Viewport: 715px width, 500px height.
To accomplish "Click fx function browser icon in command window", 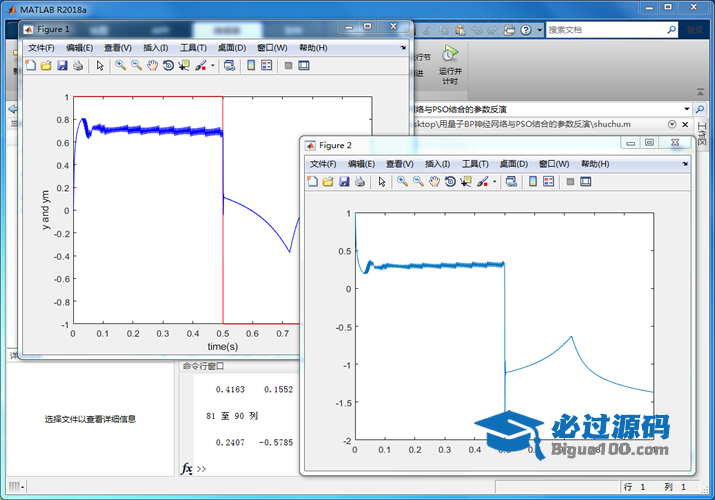I will point(187,469).
